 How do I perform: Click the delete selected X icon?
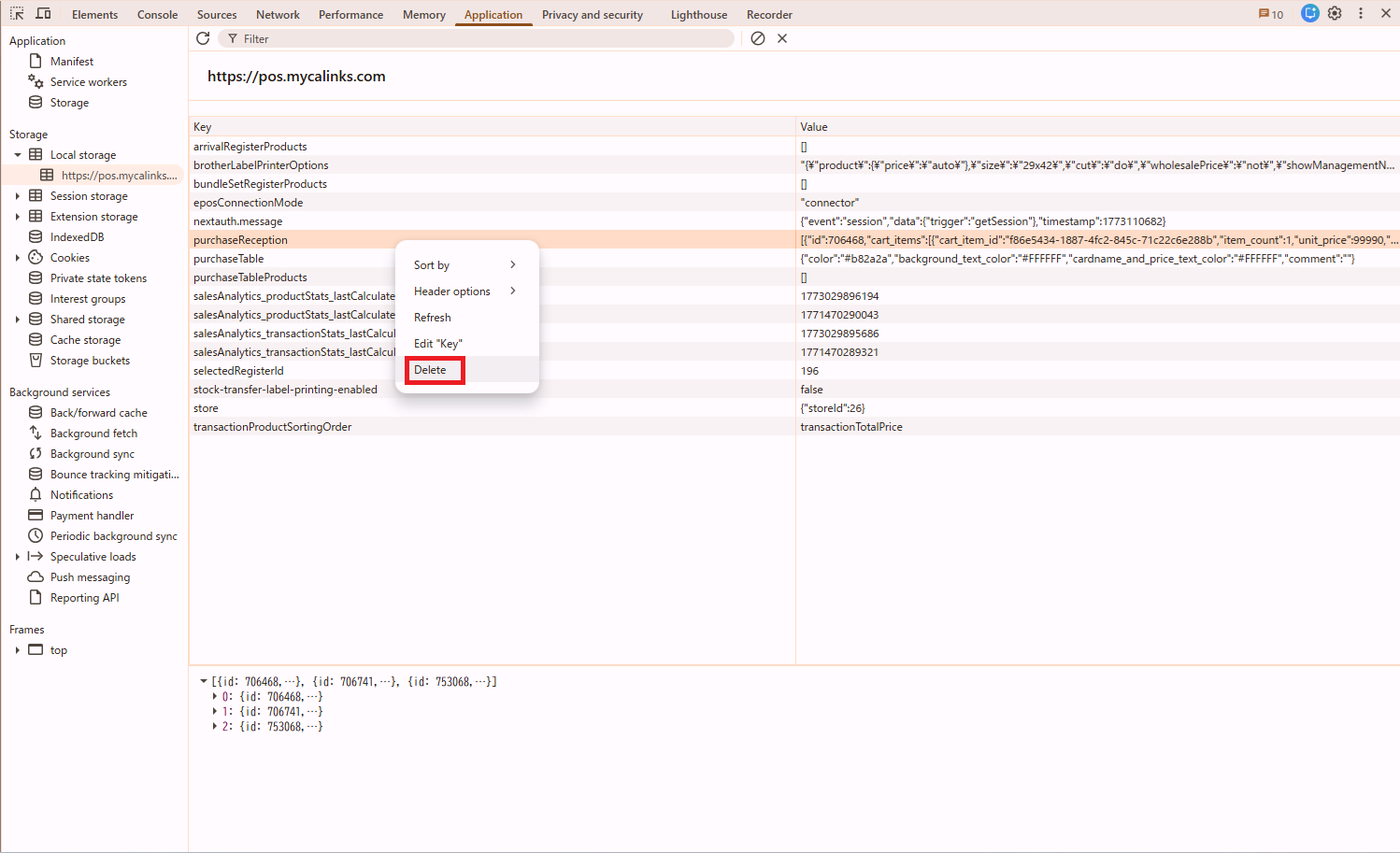[x=782, y=38]
